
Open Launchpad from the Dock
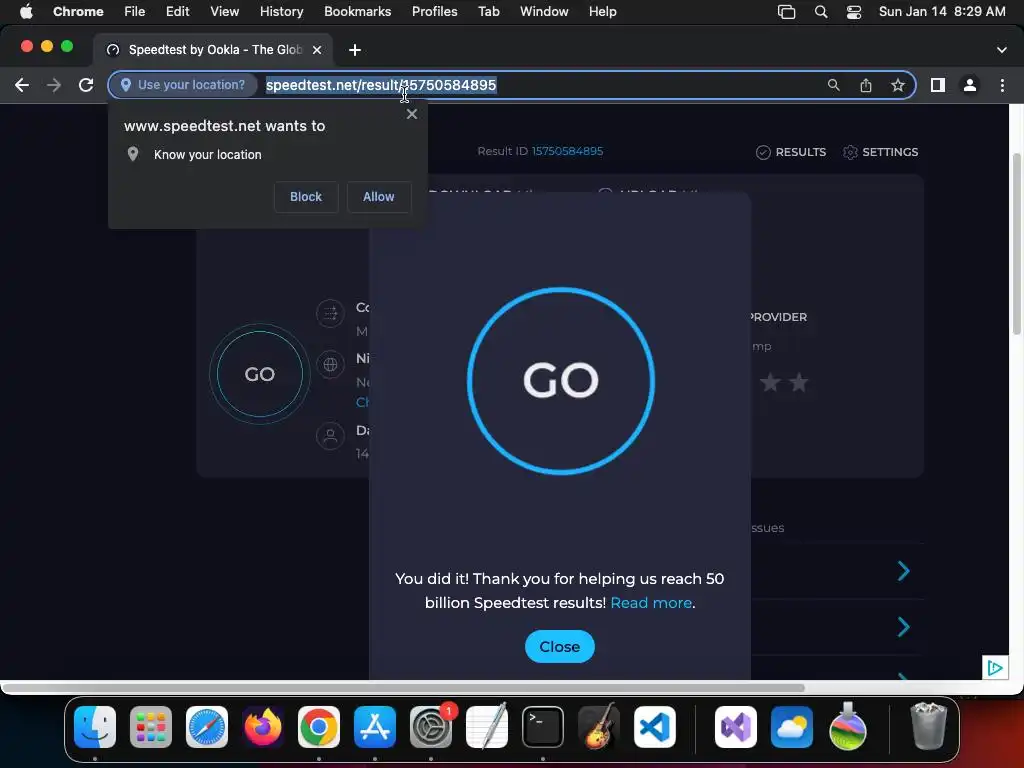tap(151, 727)
